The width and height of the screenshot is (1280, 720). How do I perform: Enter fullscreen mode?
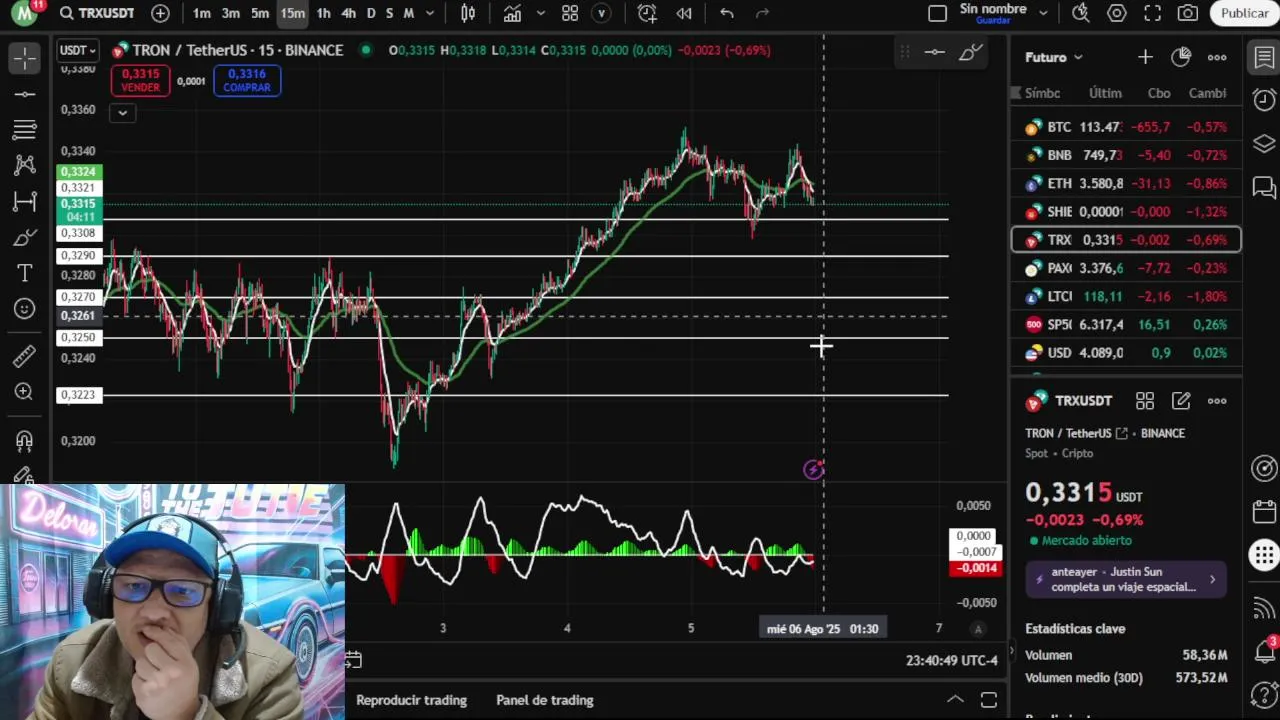[1153, 13]
